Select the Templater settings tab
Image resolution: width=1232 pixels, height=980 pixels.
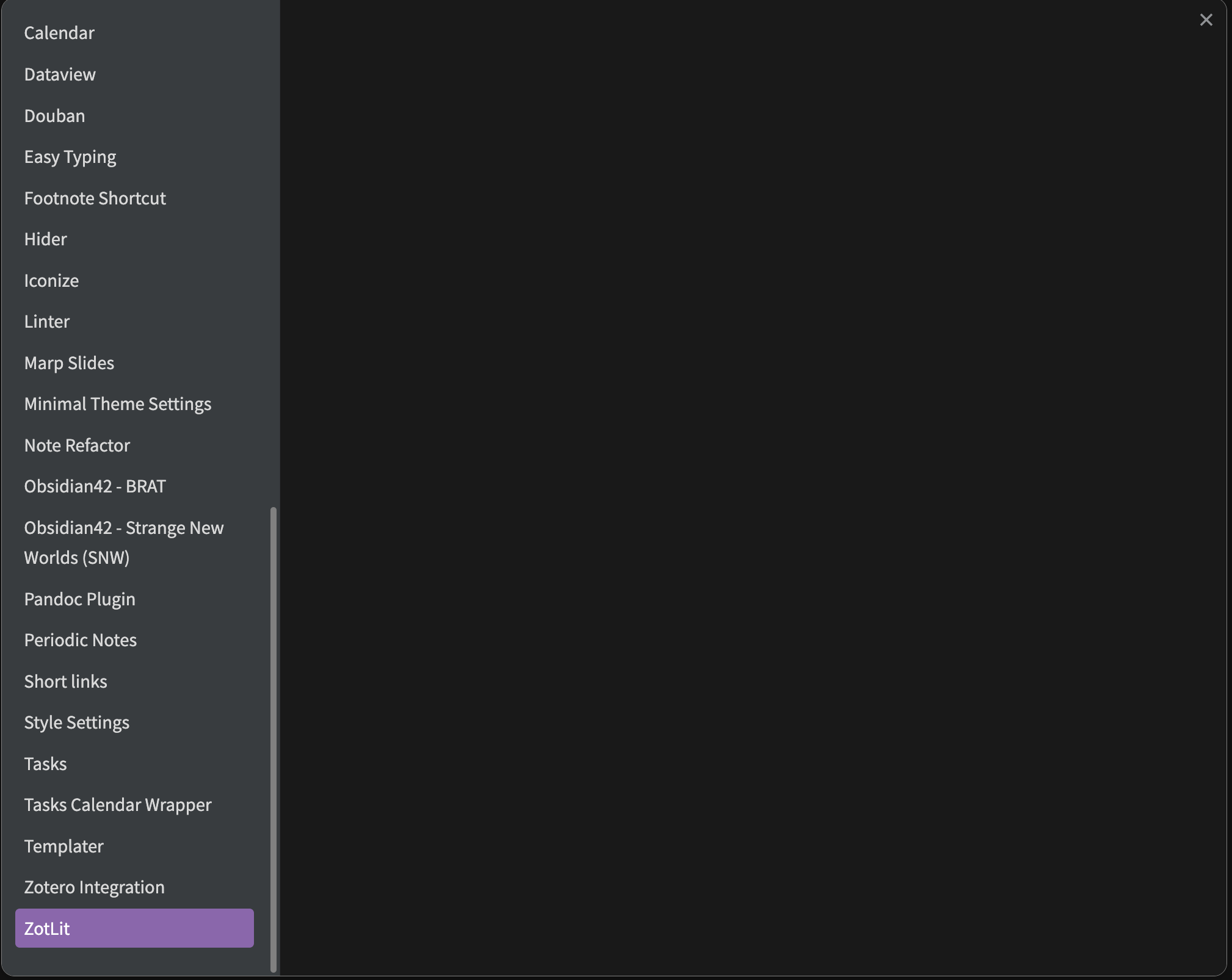tap(63, 846)
